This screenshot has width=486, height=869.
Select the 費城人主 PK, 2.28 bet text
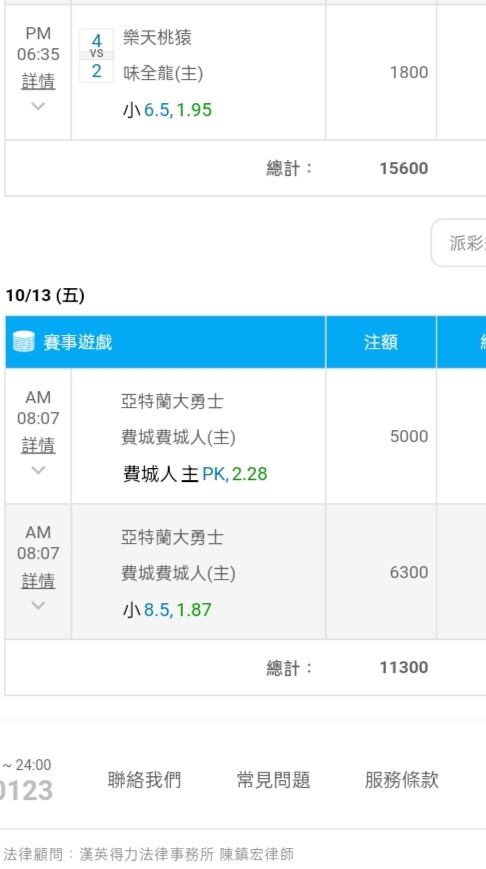click(x=195, y=474)
